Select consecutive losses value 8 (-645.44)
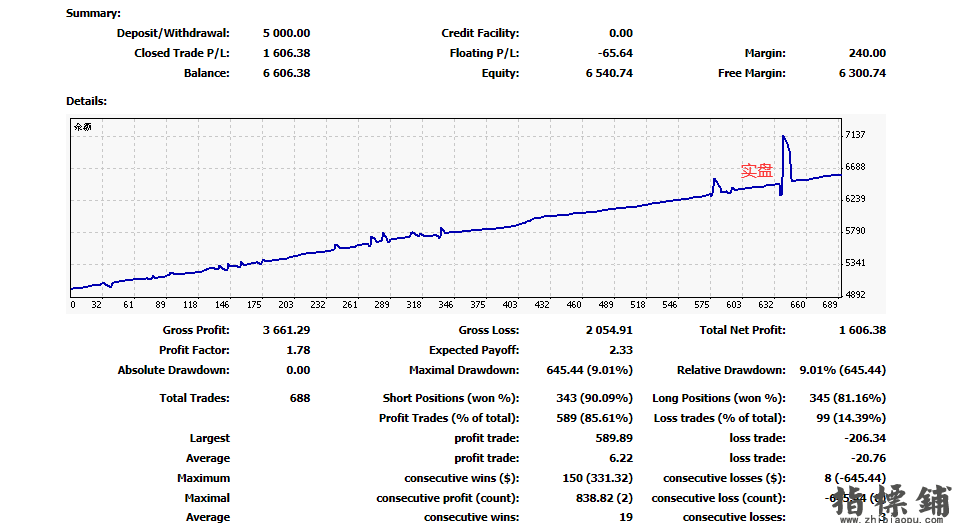Viewport: 963px width, 528px height. (856, 478)
